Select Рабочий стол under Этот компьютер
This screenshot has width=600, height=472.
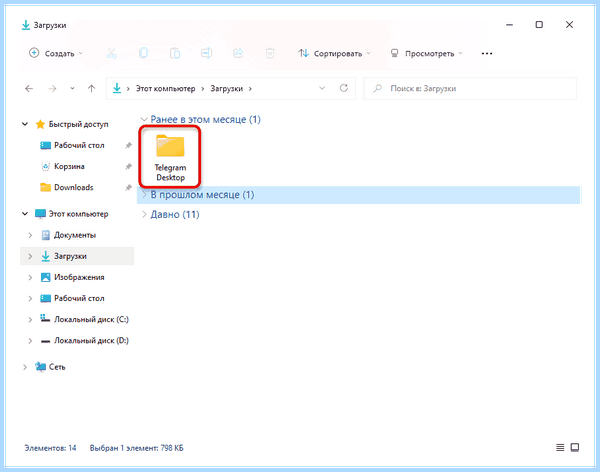pos(79,298)
